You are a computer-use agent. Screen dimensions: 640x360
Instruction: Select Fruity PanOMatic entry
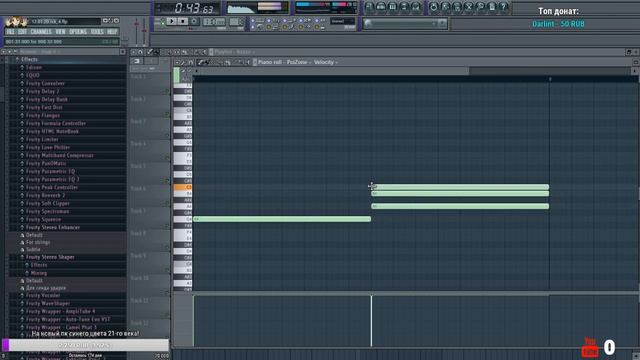tap(45, 163)
